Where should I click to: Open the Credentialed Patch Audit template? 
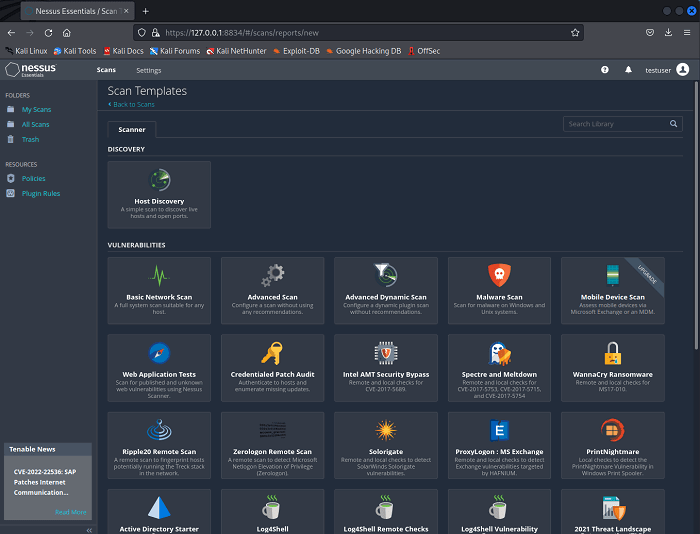pyautogui.click(x=272, y=366)
